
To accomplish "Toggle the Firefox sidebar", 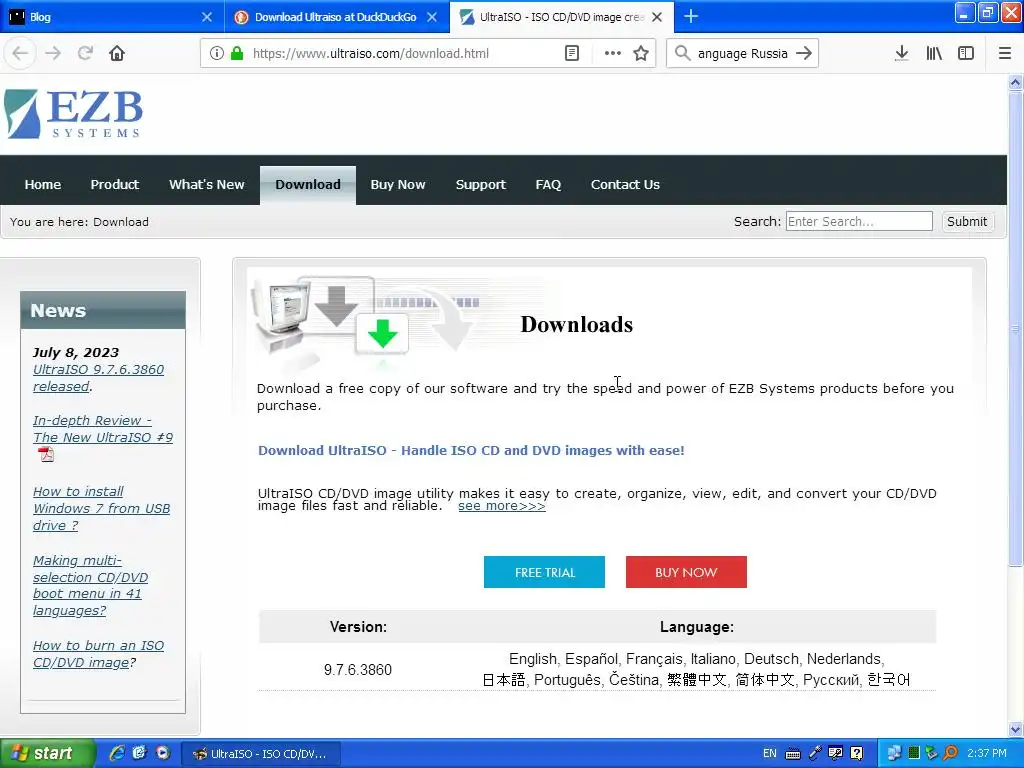I will pyautogui.click(x=966, y=53).
